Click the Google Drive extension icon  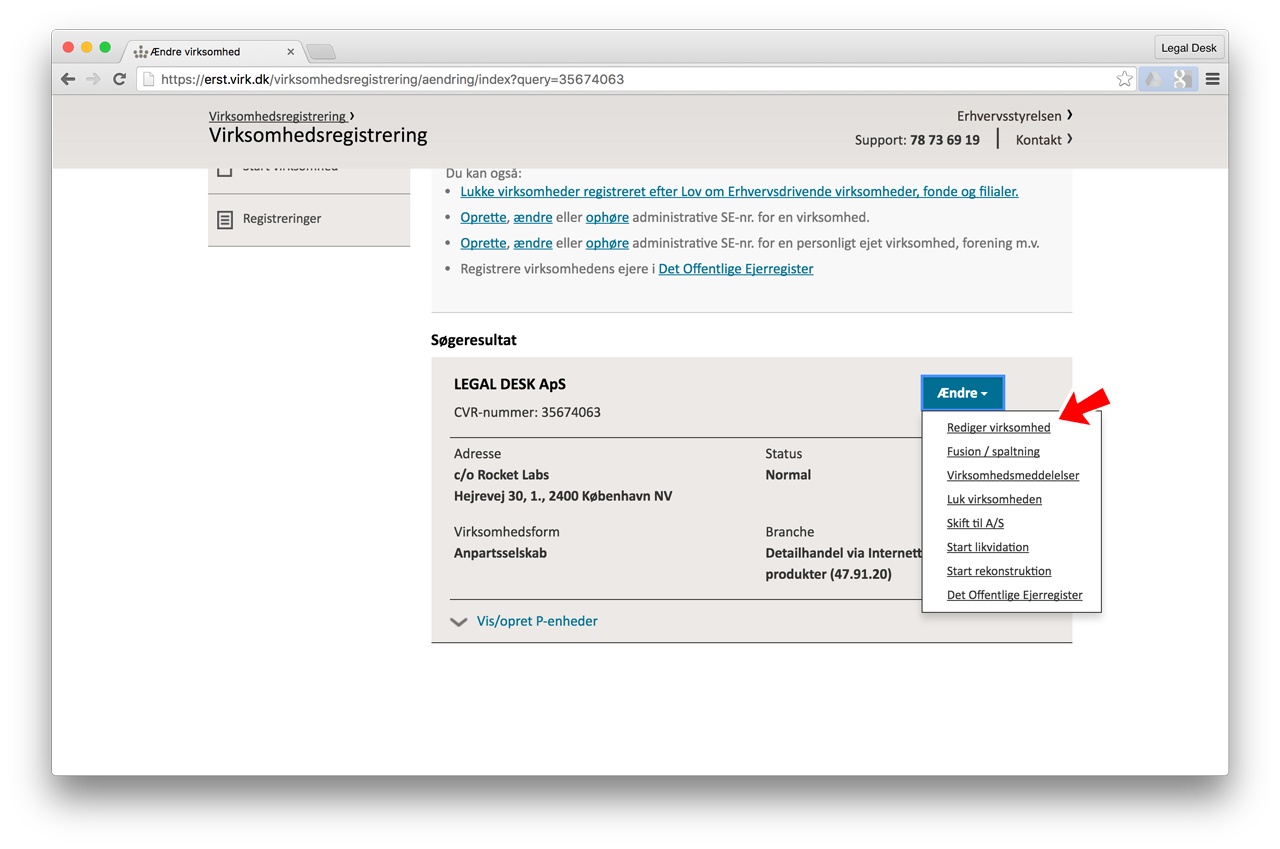[x=1154, y=79]
